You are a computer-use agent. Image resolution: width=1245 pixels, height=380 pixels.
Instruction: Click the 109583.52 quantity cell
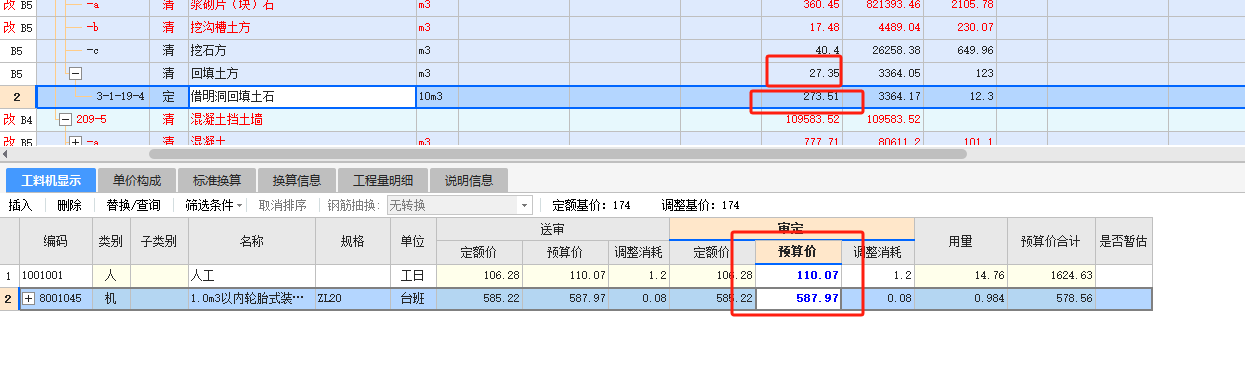(801, 120)
